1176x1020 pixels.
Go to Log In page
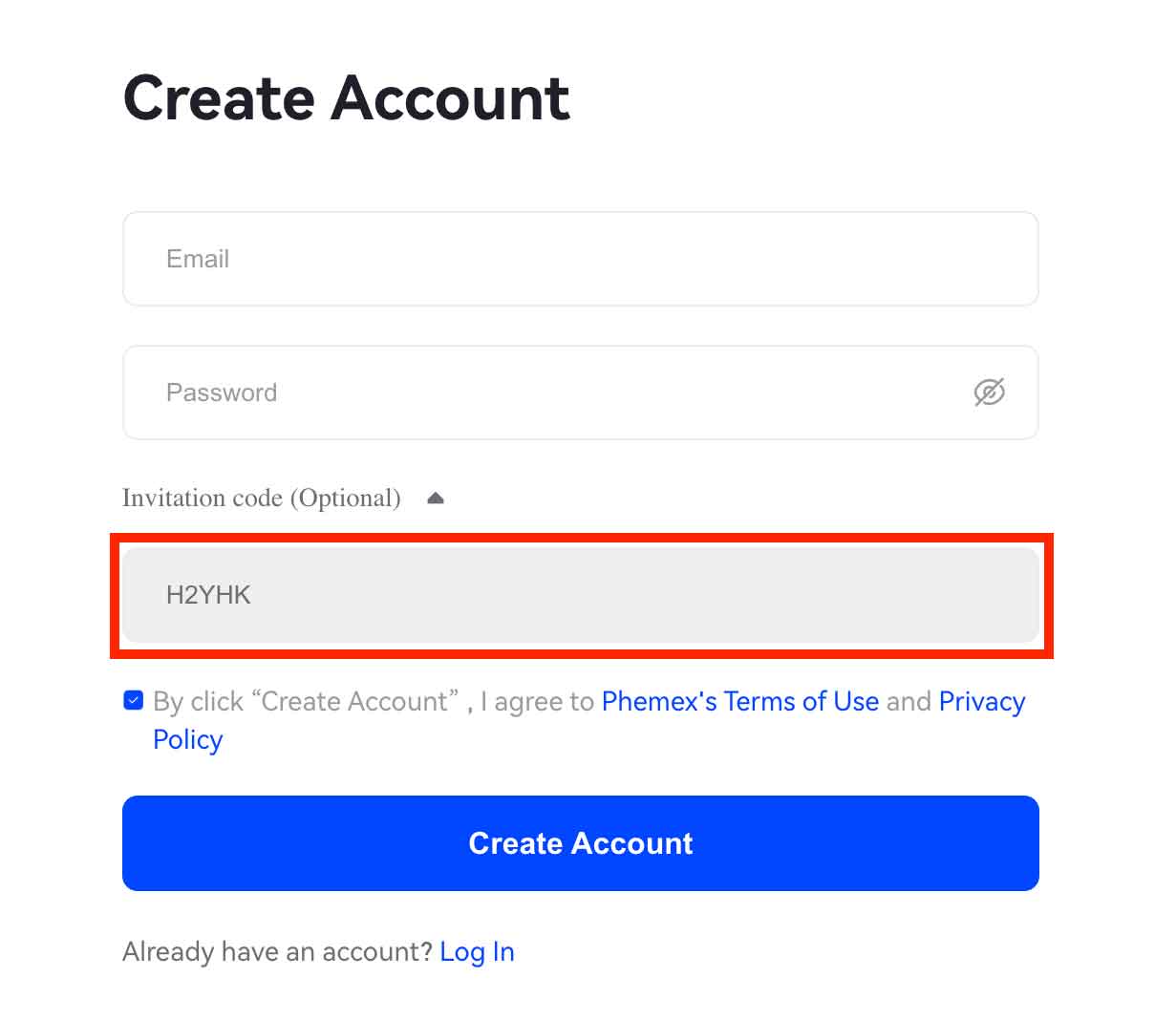(477, 951)
